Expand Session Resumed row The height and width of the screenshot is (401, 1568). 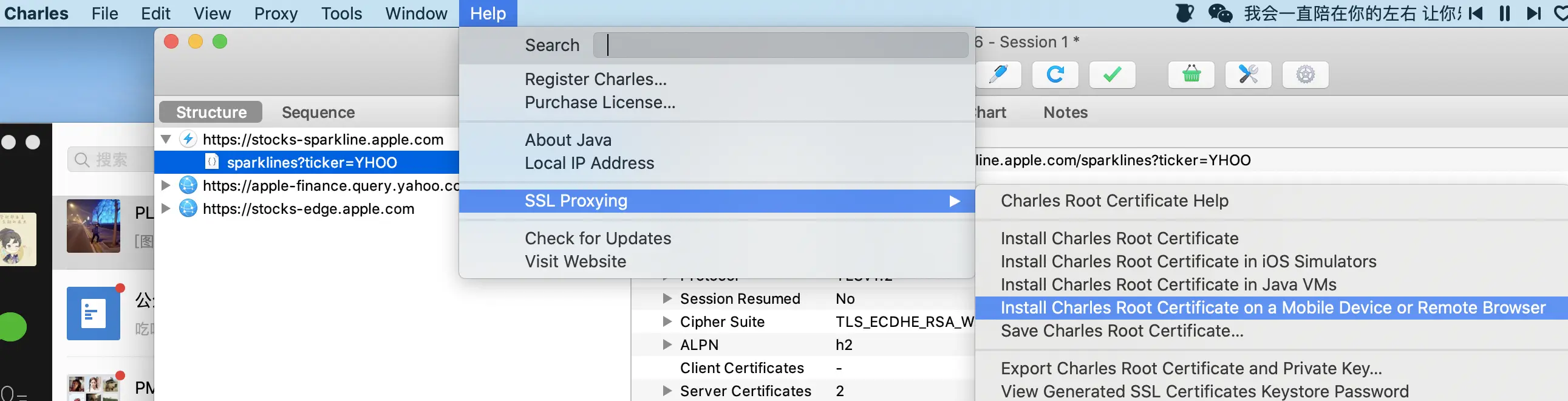tap(667, 298)
